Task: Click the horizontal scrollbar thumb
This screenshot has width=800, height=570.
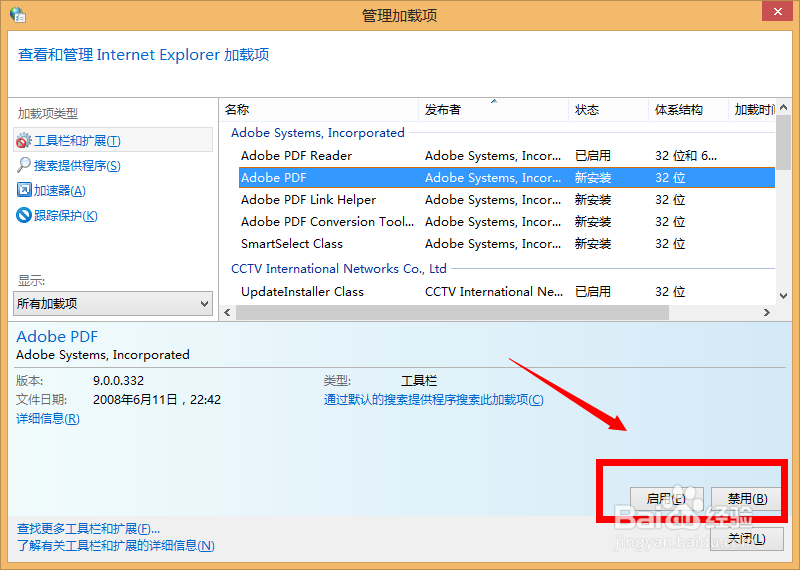Action: coord(452,312)
